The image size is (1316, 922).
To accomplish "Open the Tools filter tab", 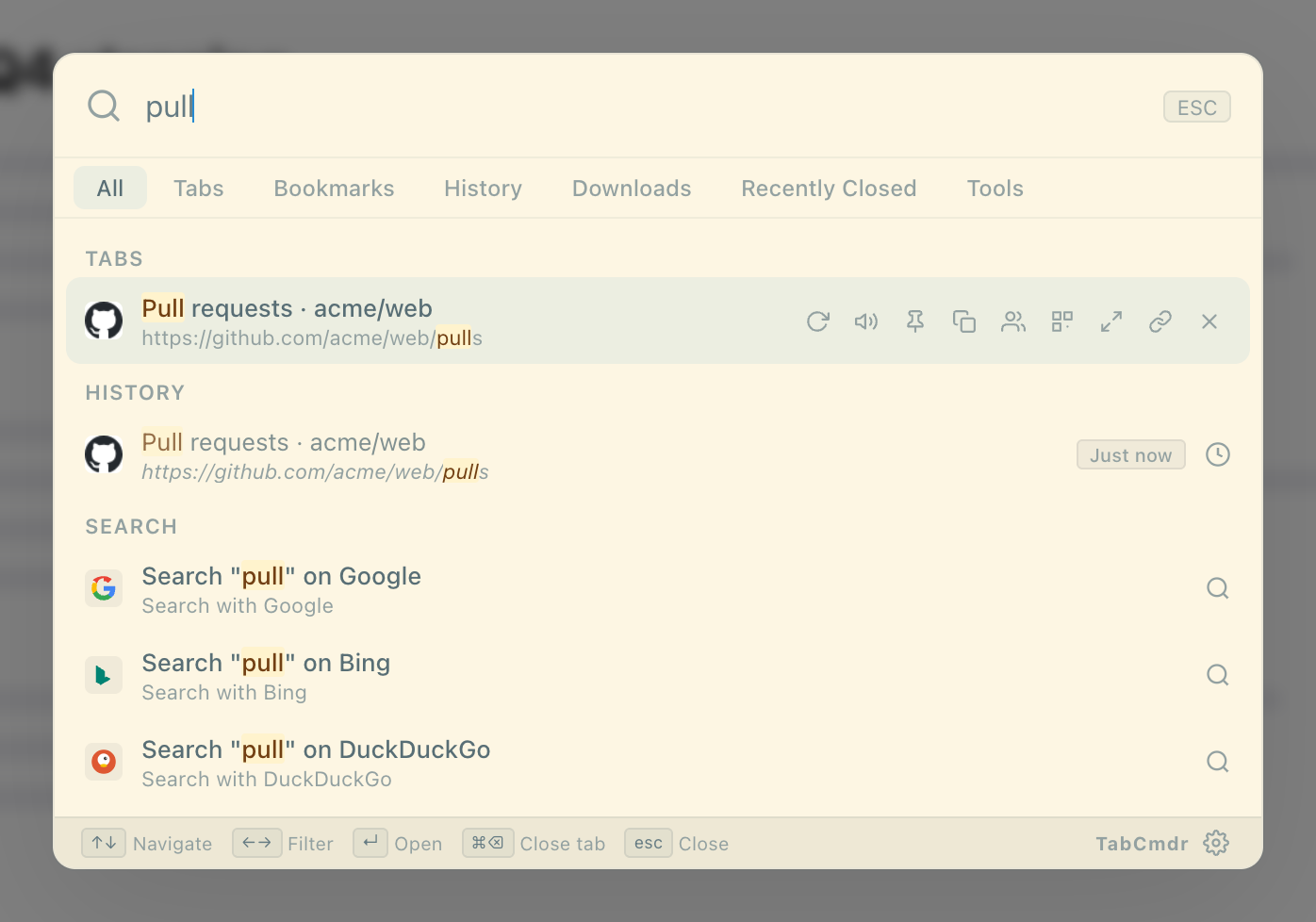I will [x=995, y=188].
